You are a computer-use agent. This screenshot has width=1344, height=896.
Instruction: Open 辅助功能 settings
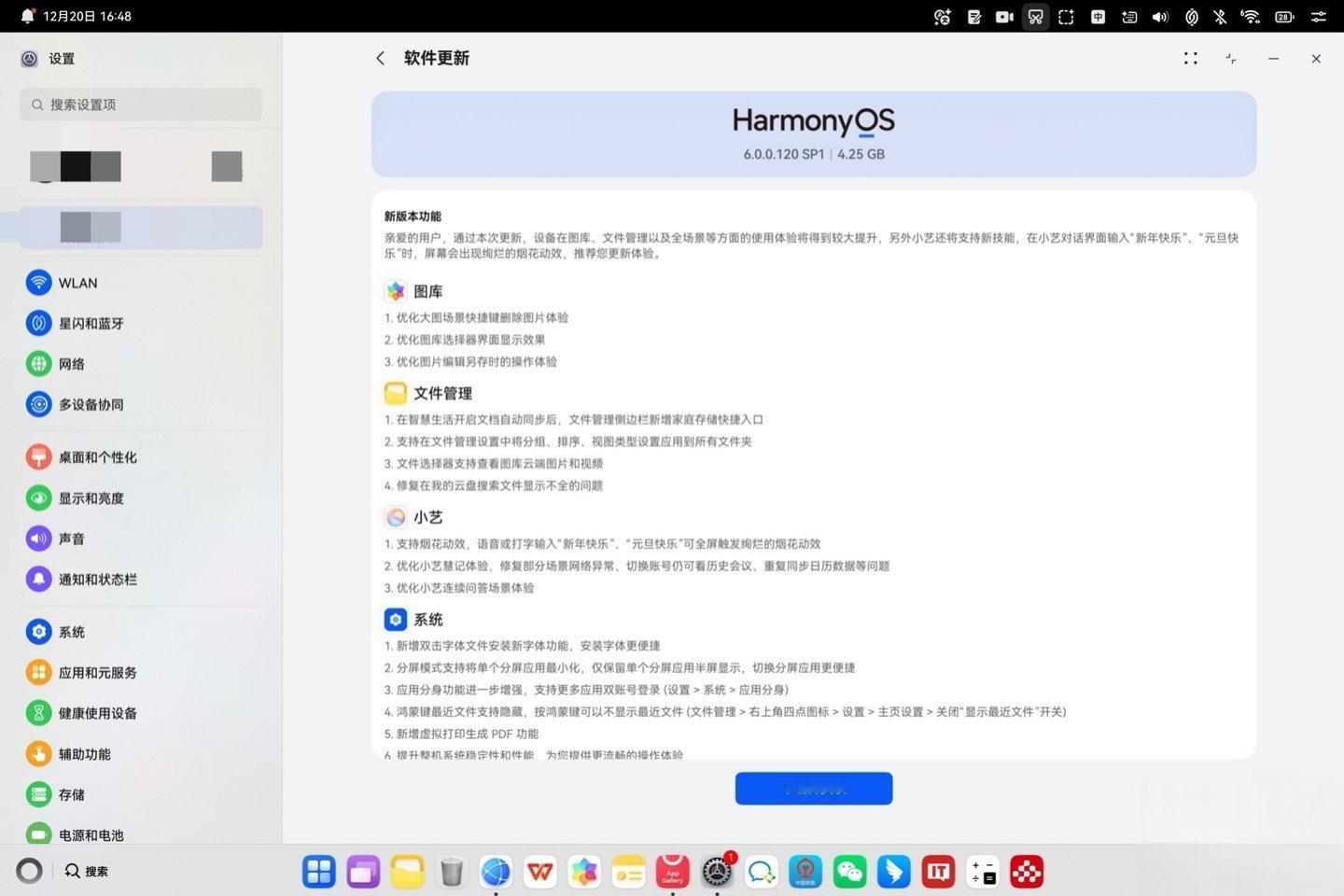click(140, 754)
